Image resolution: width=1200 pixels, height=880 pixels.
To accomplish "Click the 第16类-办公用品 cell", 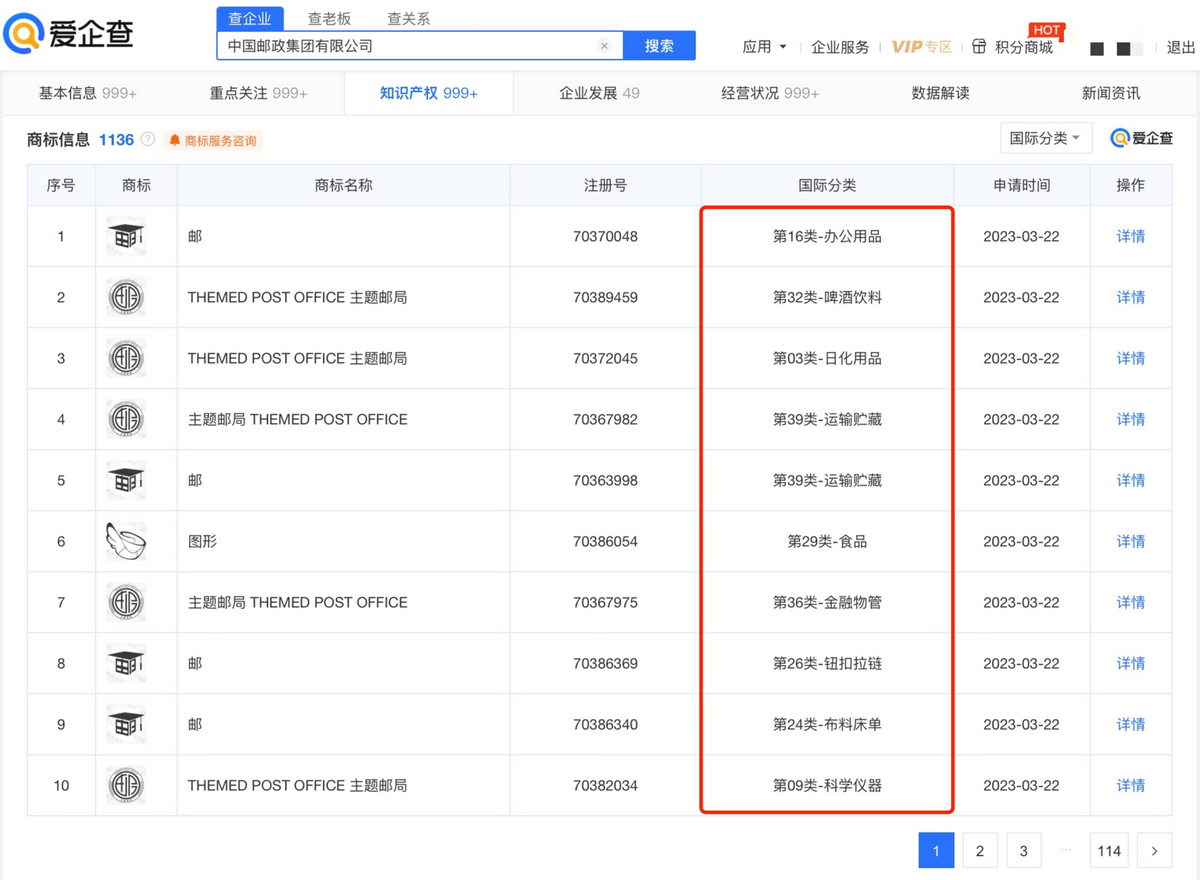I will 827,237.
